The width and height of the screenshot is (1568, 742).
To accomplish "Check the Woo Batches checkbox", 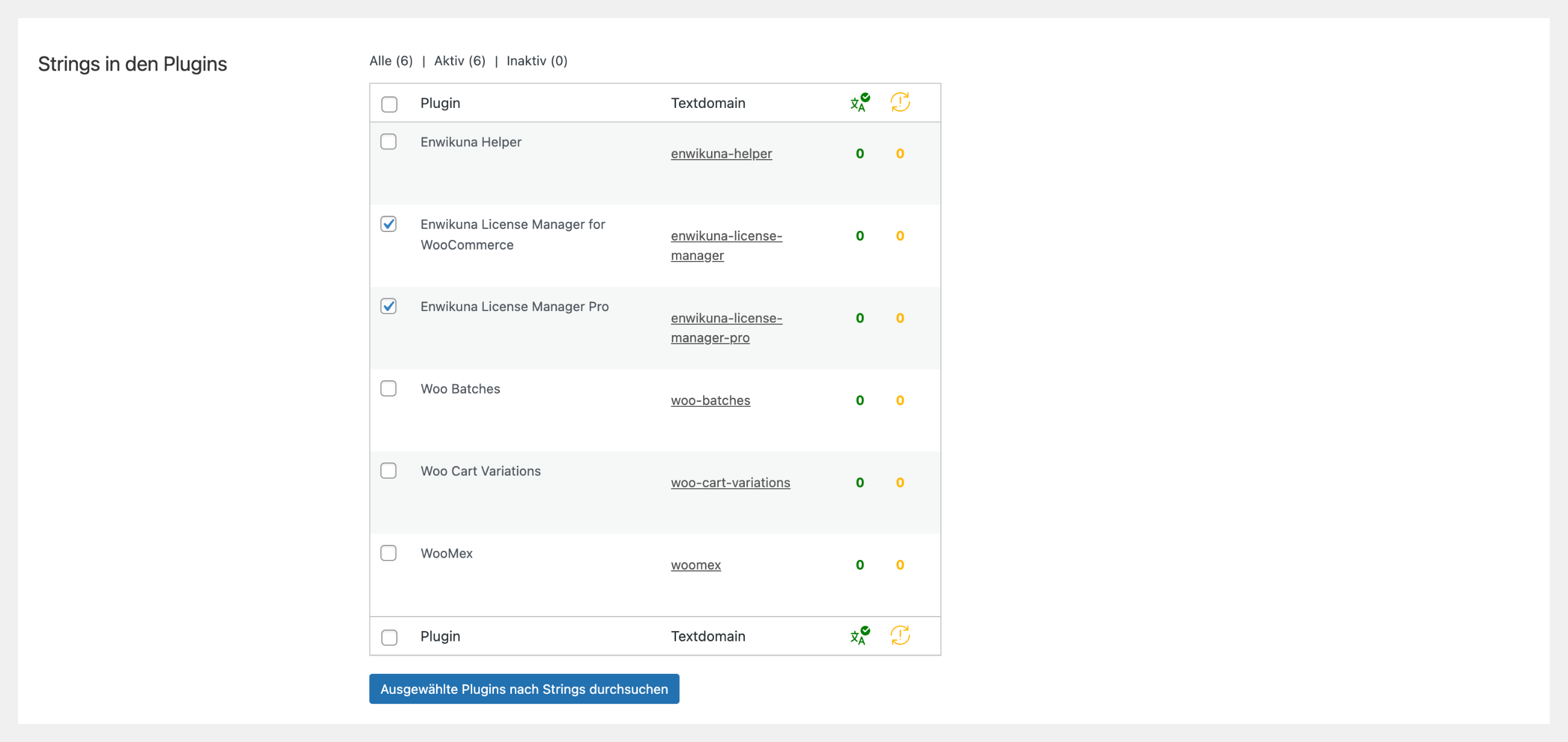I will point(388,389).
